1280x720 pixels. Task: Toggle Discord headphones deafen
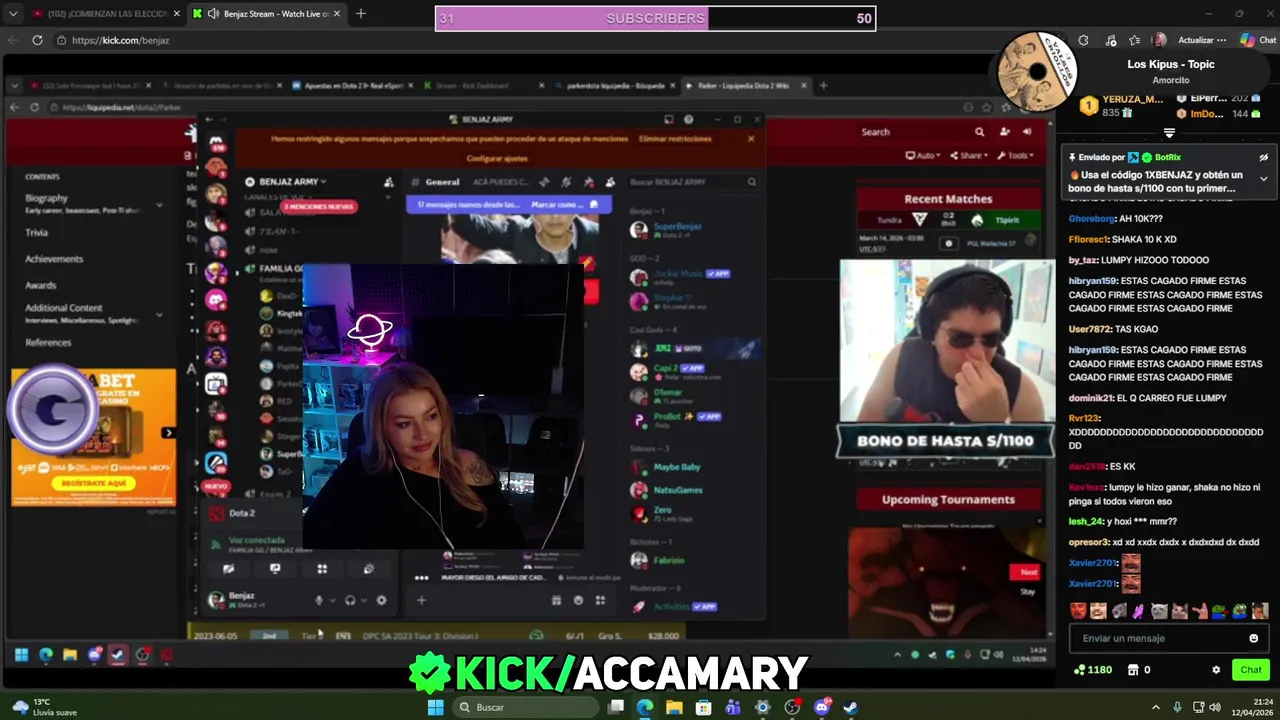[x=350, y=600]
